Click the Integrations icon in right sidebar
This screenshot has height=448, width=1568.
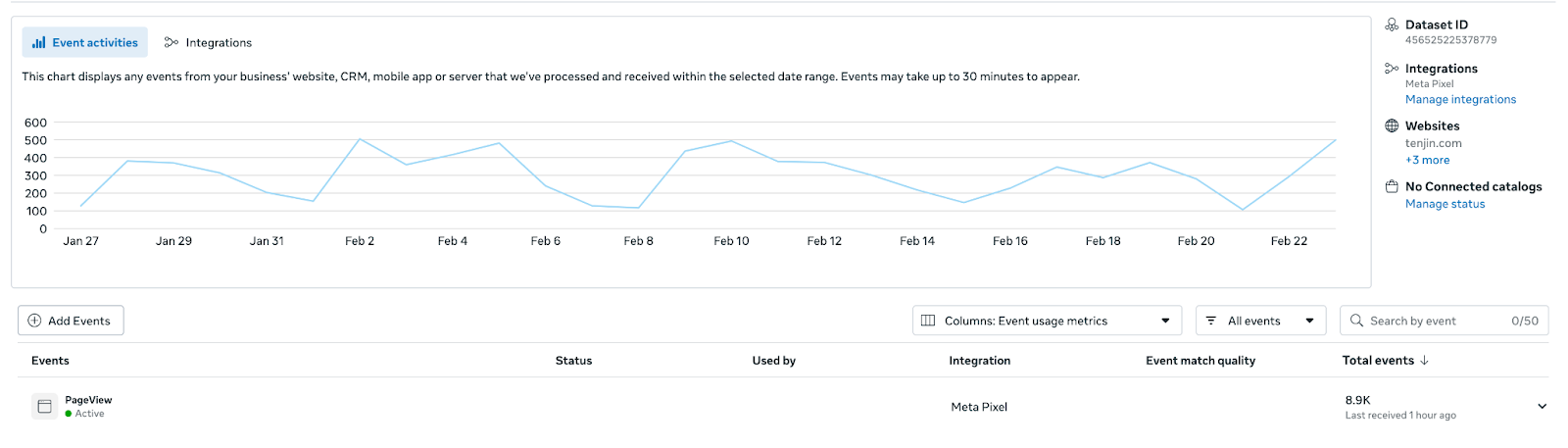pos(1392,69)
